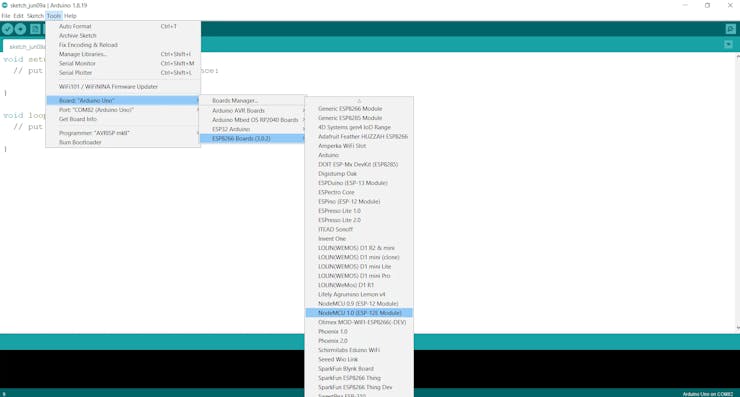Click the scroll-up arrow atop the boards list
The image size is (740, 397).
tap(359, 101)
